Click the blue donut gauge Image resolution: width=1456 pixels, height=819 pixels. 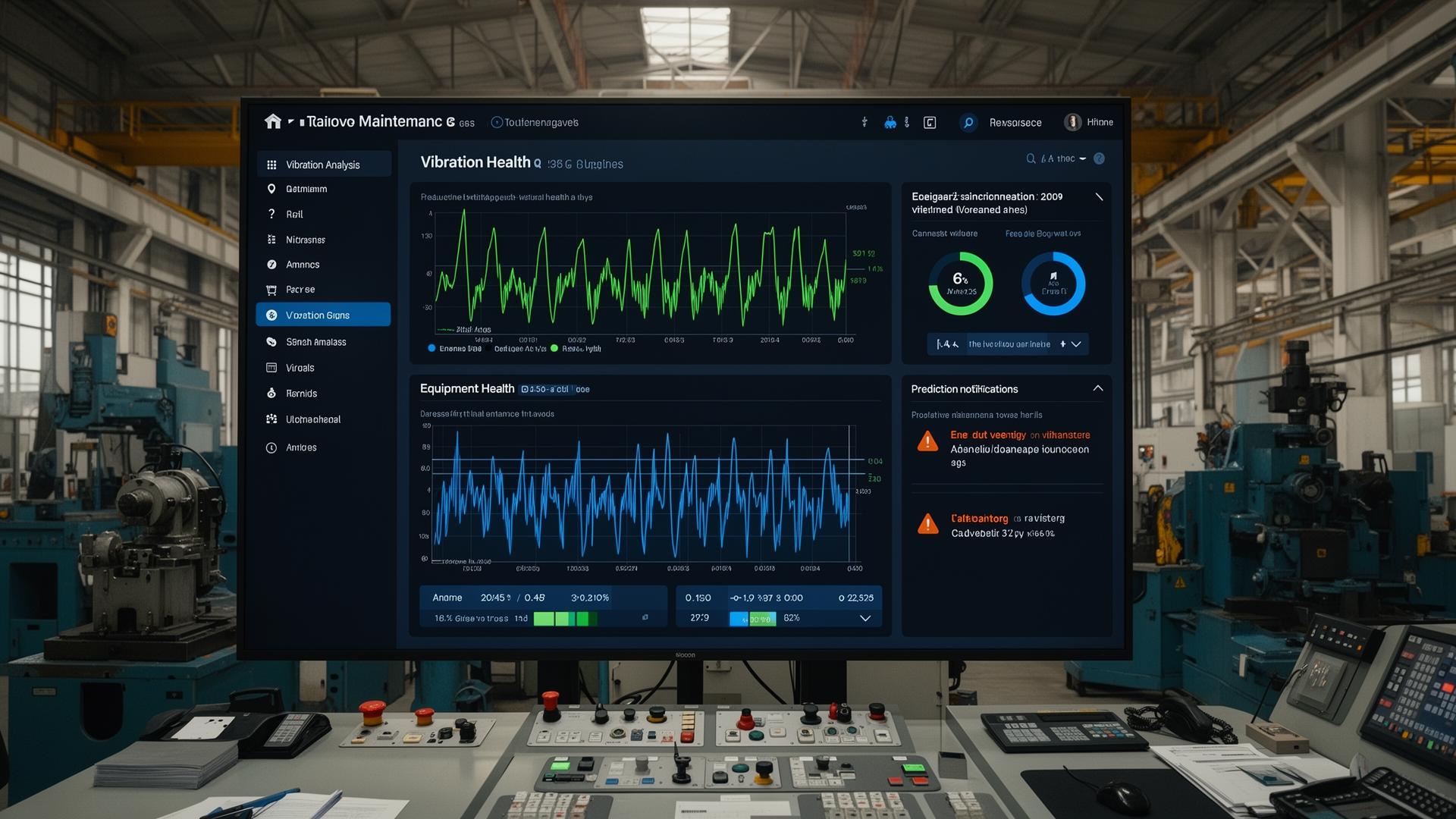point(1053,284)
